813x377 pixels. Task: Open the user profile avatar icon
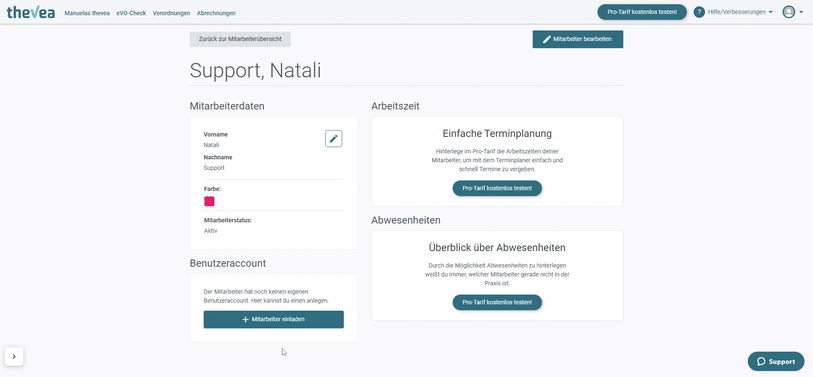click(789, 12)
